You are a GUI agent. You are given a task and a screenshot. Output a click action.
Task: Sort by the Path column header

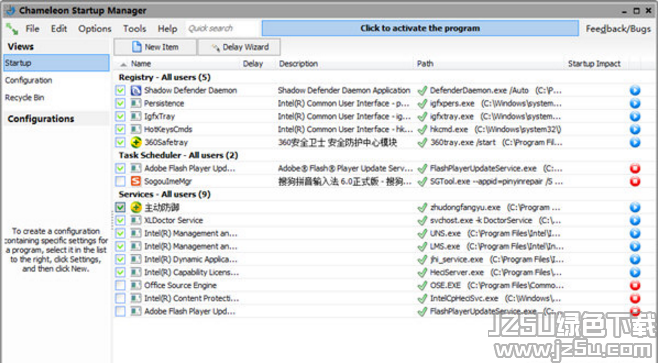pos(425,64)
